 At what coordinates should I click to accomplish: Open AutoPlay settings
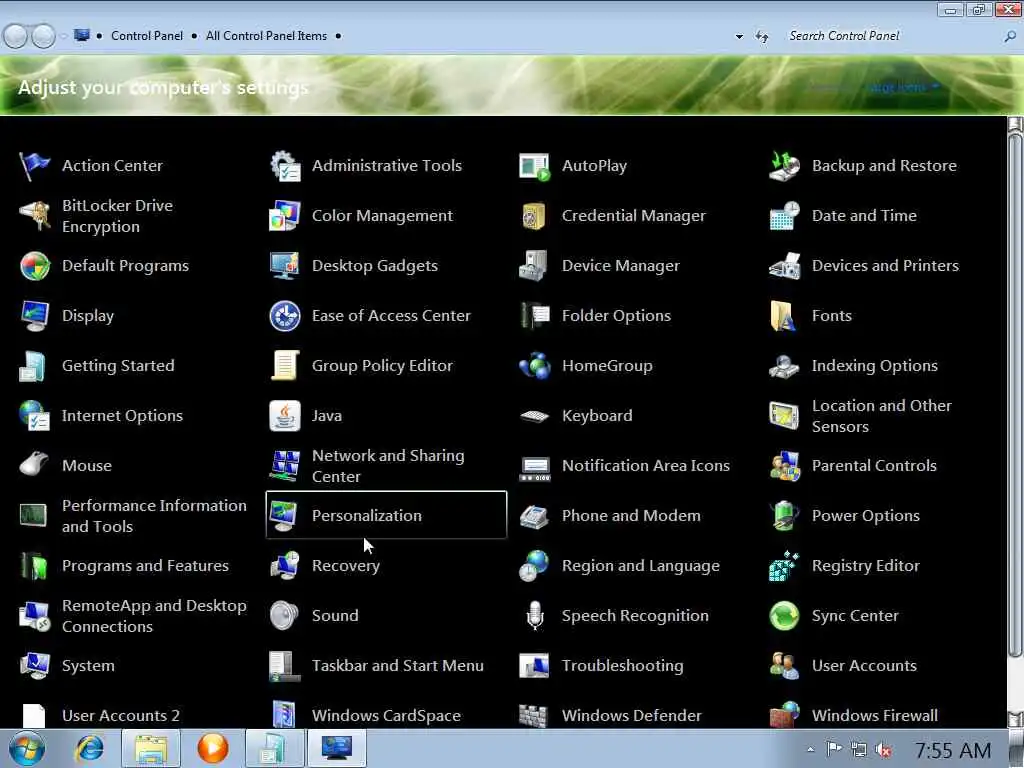[x=573, y=166]
